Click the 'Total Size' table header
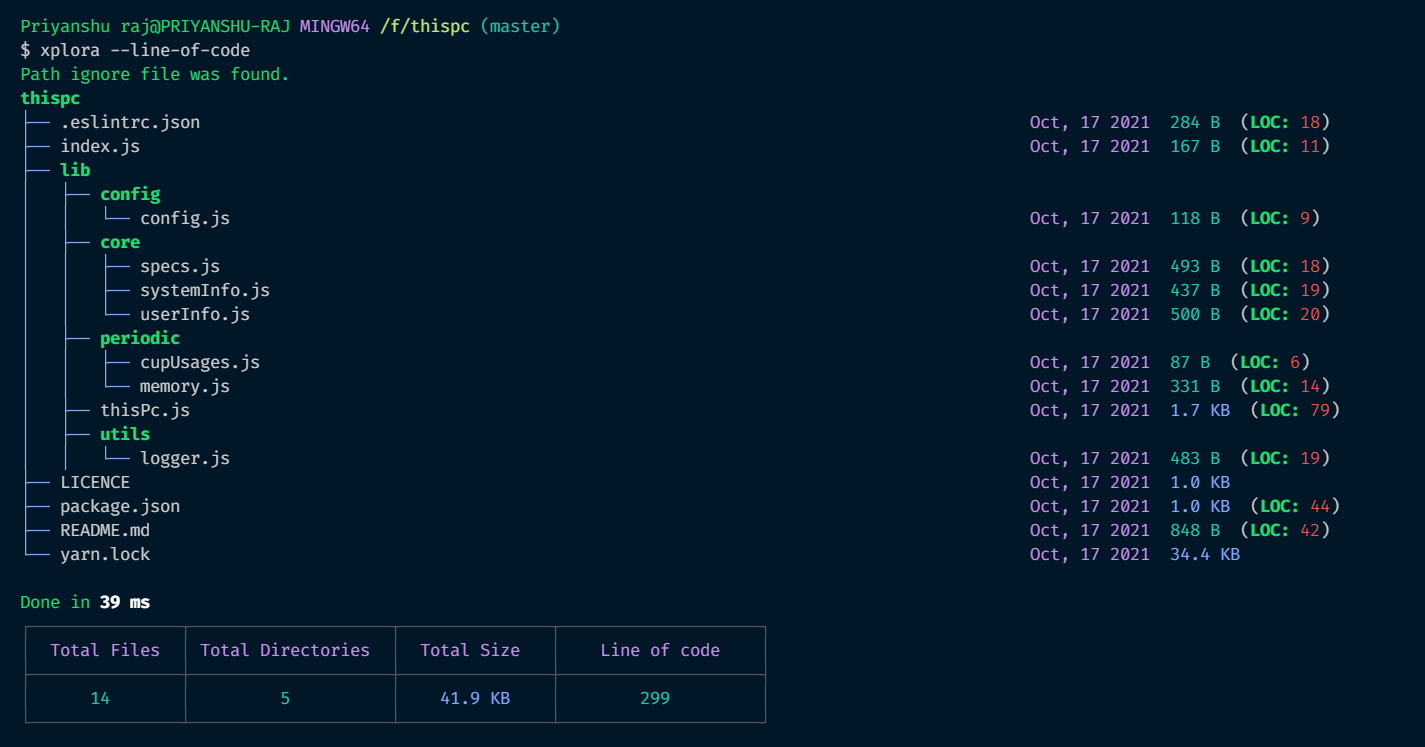The width and height of the screenshot is (1425, 747). tap(470, 650)
